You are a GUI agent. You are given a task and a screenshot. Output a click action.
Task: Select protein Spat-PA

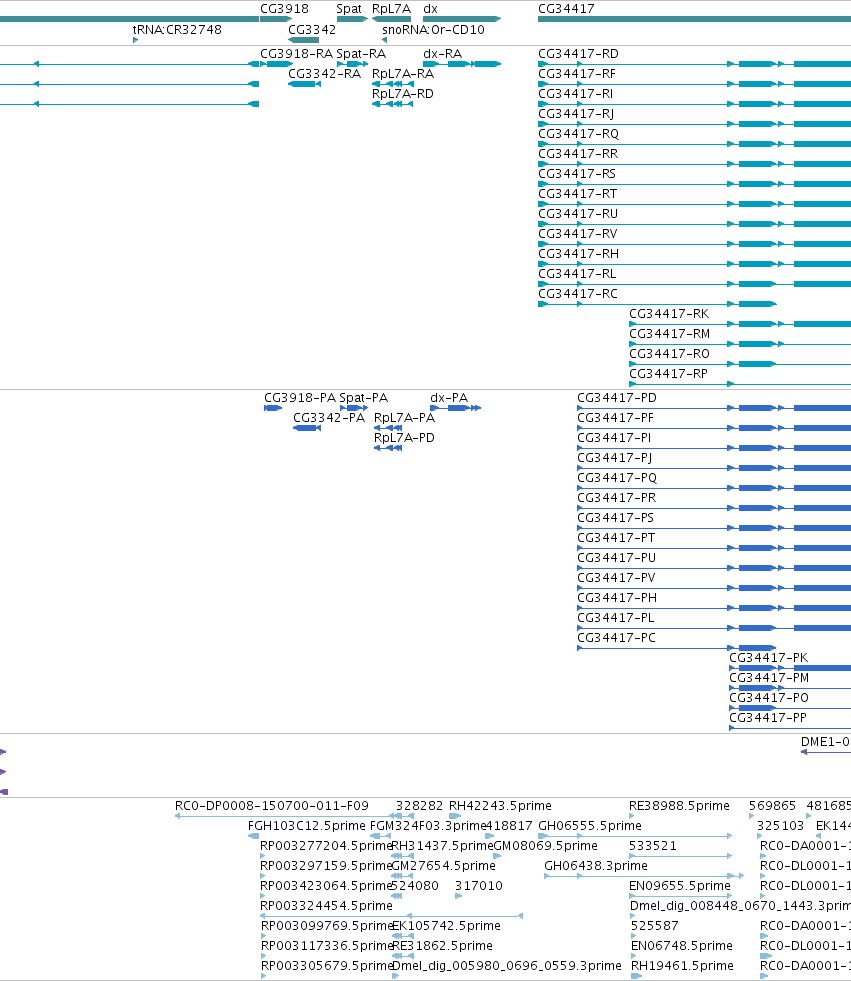click(x=364, y=398)
